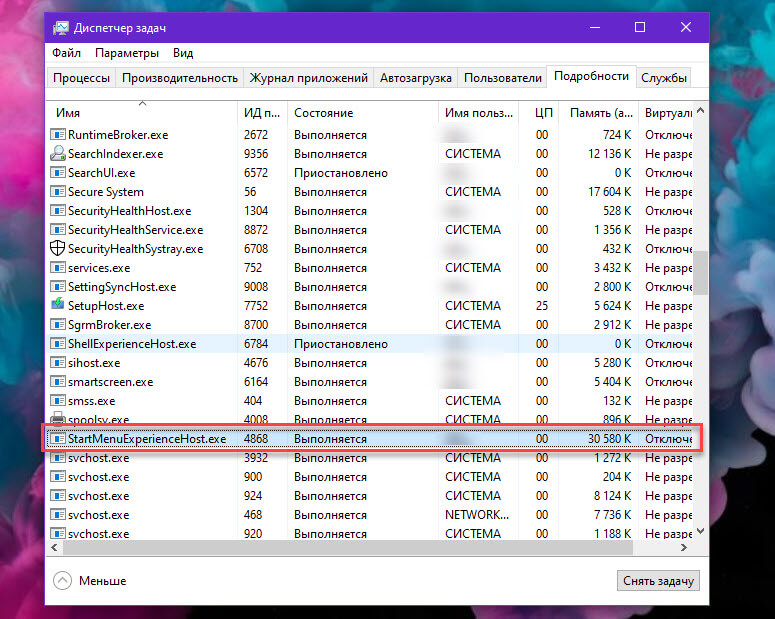
Task: Click the vertical scrollbar thumb
Action: tap(700, 272)
